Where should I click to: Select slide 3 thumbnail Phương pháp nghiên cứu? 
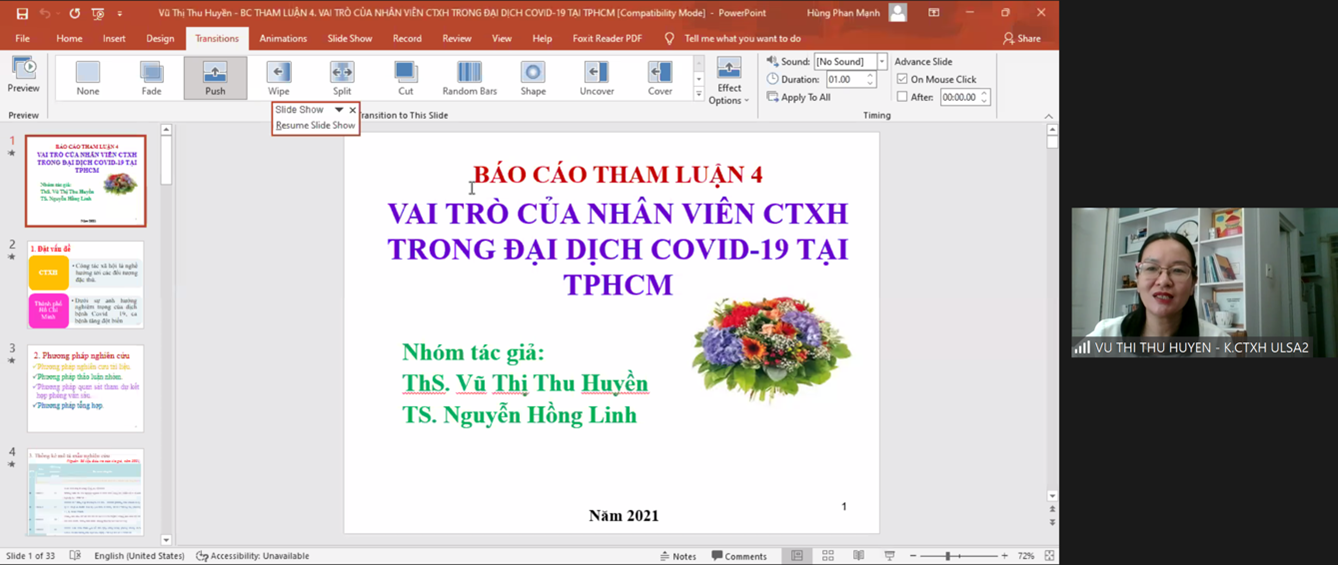[86, 388]
